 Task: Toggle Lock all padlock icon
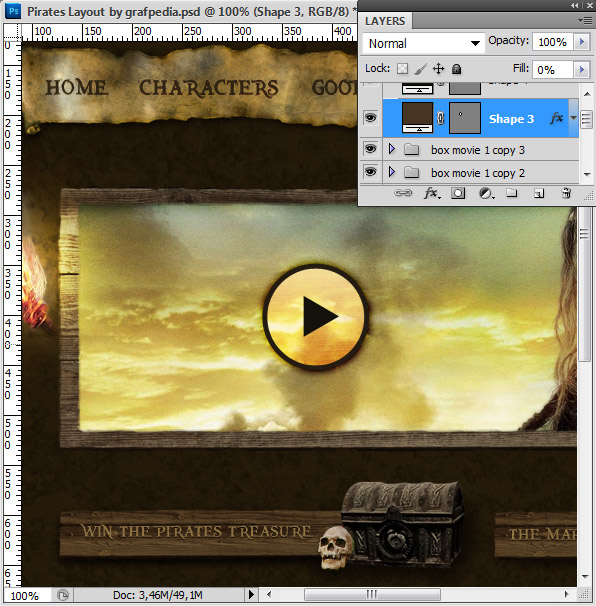click(456, 69)
